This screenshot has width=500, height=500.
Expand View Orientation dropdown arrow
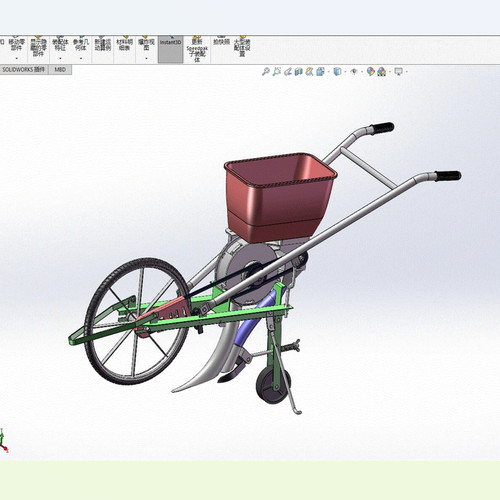pos(328,72)
